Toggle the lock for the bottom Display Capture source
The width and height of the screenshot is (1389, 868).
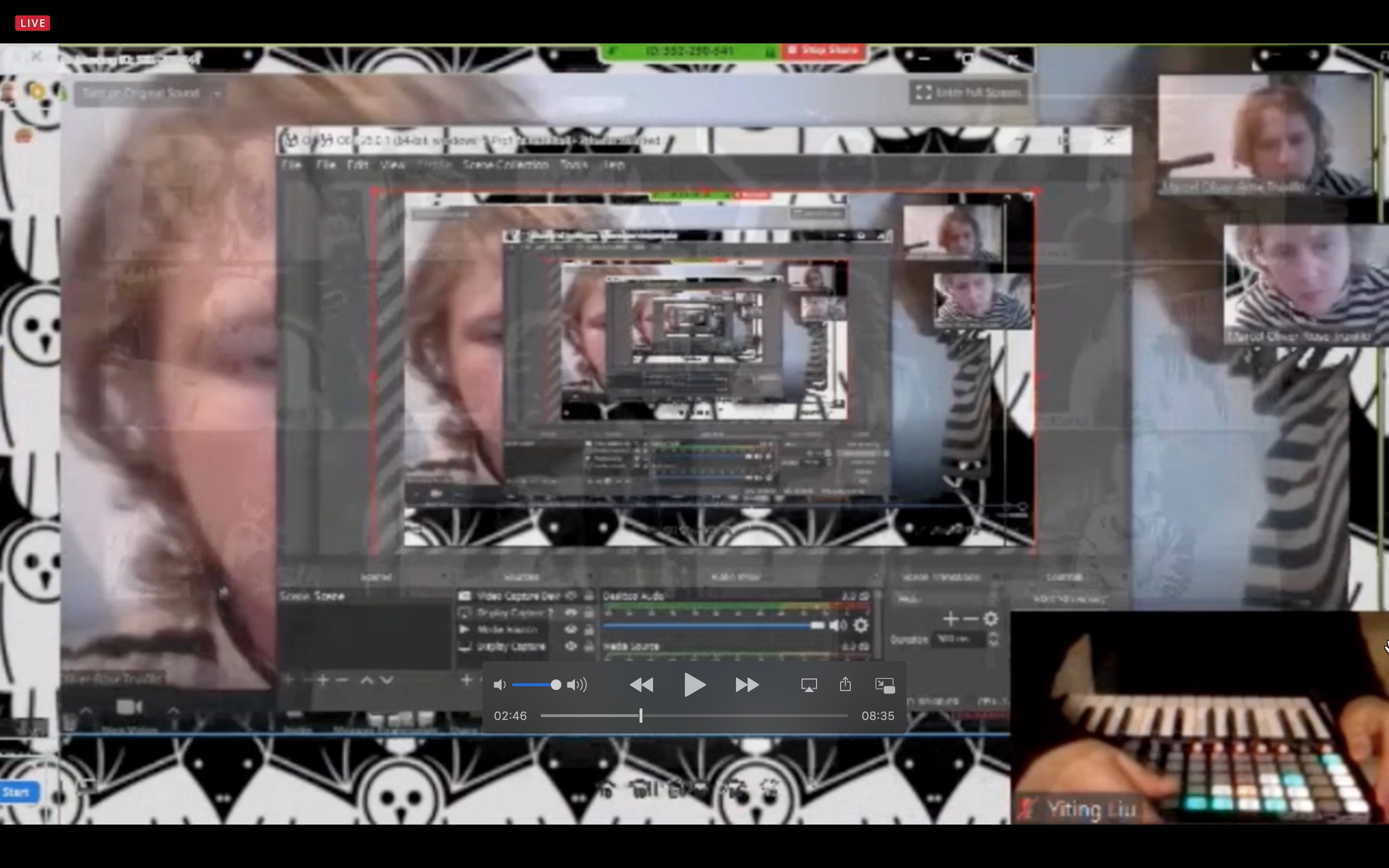pyautogui.click(x=588, y=646)
